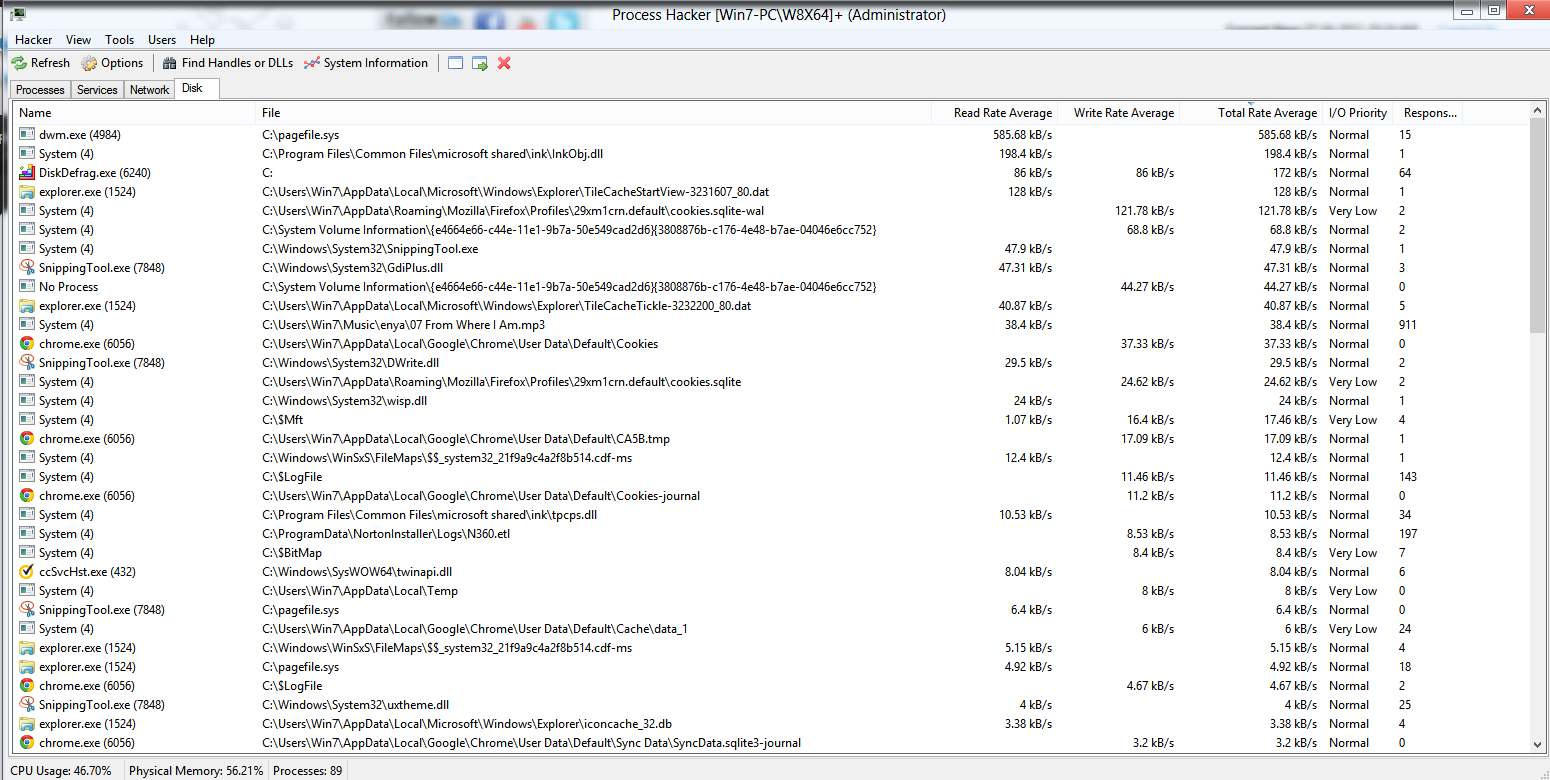
Task: Click the No Process row icon
Action: pyautogui.click(x=27, y=287)
